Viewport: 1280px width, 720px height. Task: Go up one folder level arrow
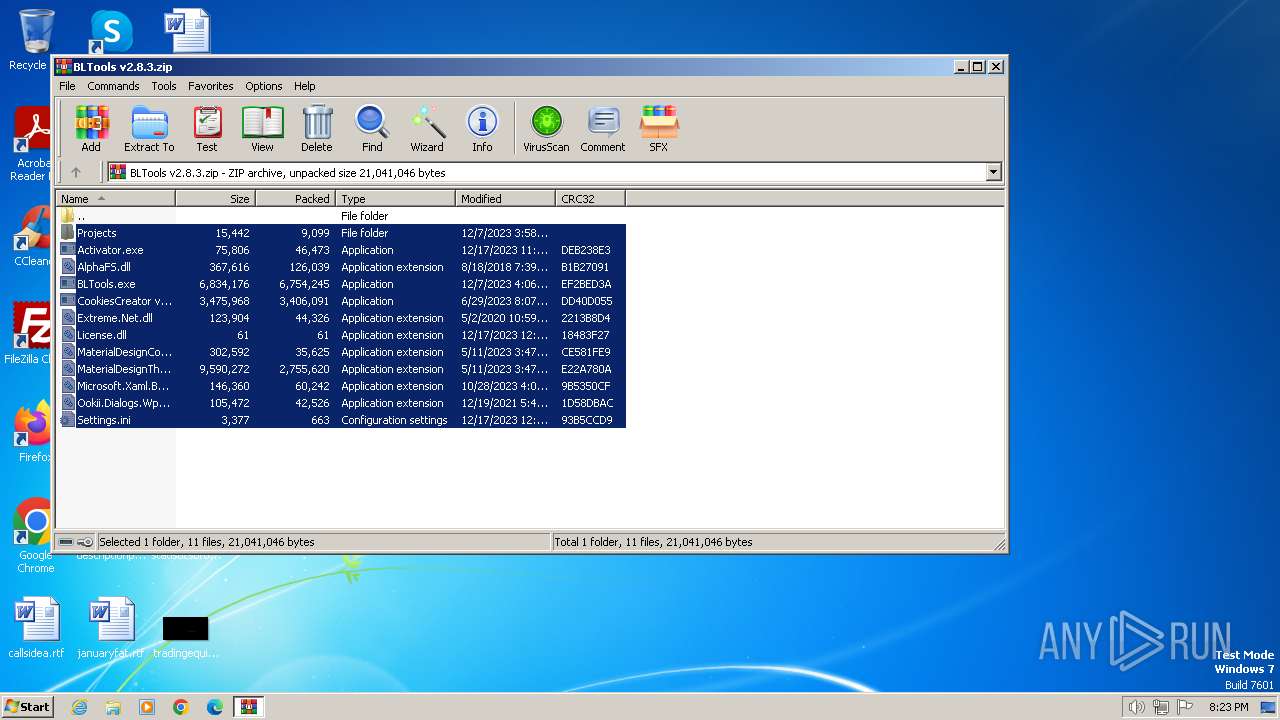tap(76, 172)
